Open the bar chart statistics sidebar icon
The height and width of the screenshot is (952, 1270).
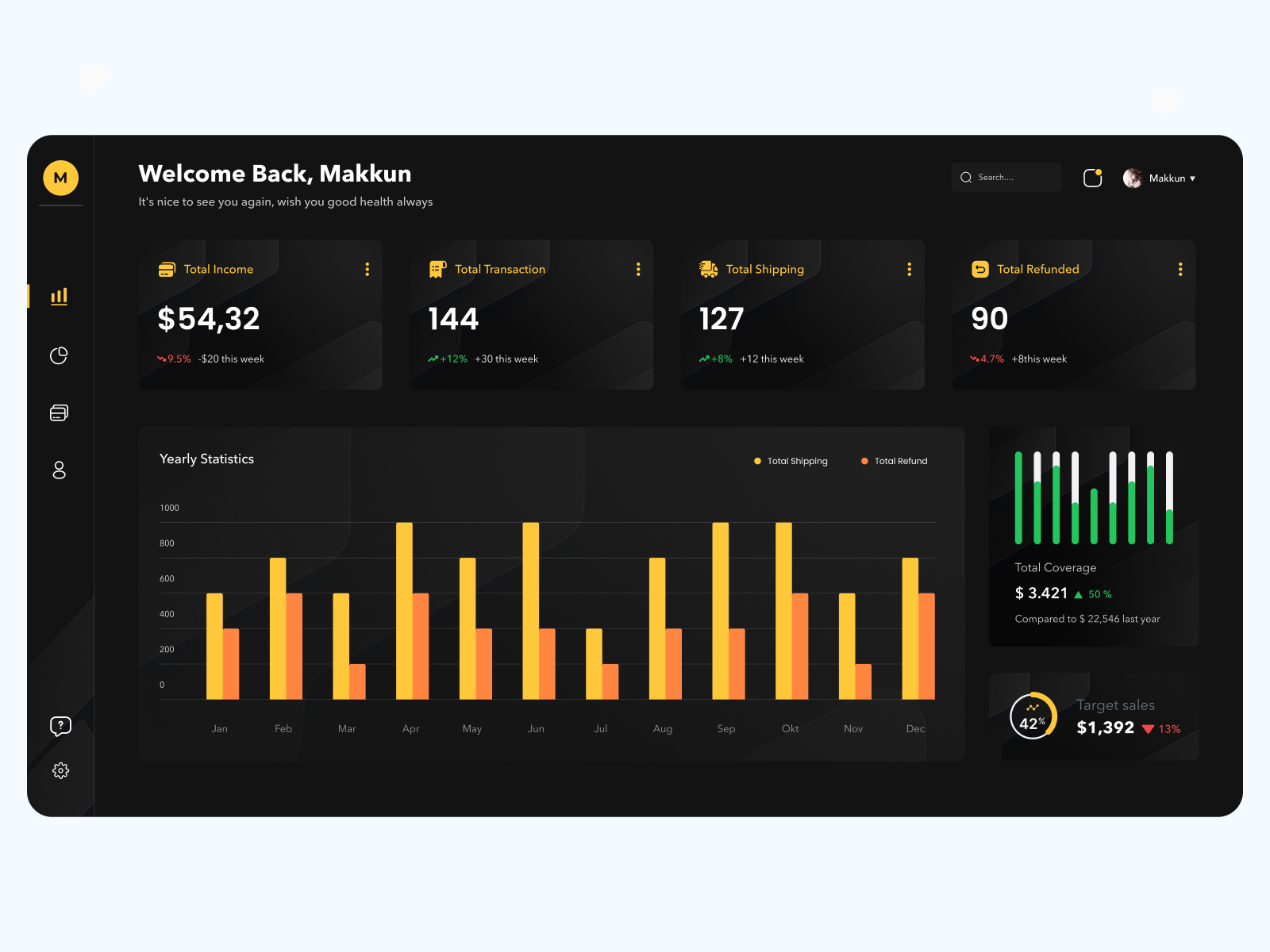60,296
